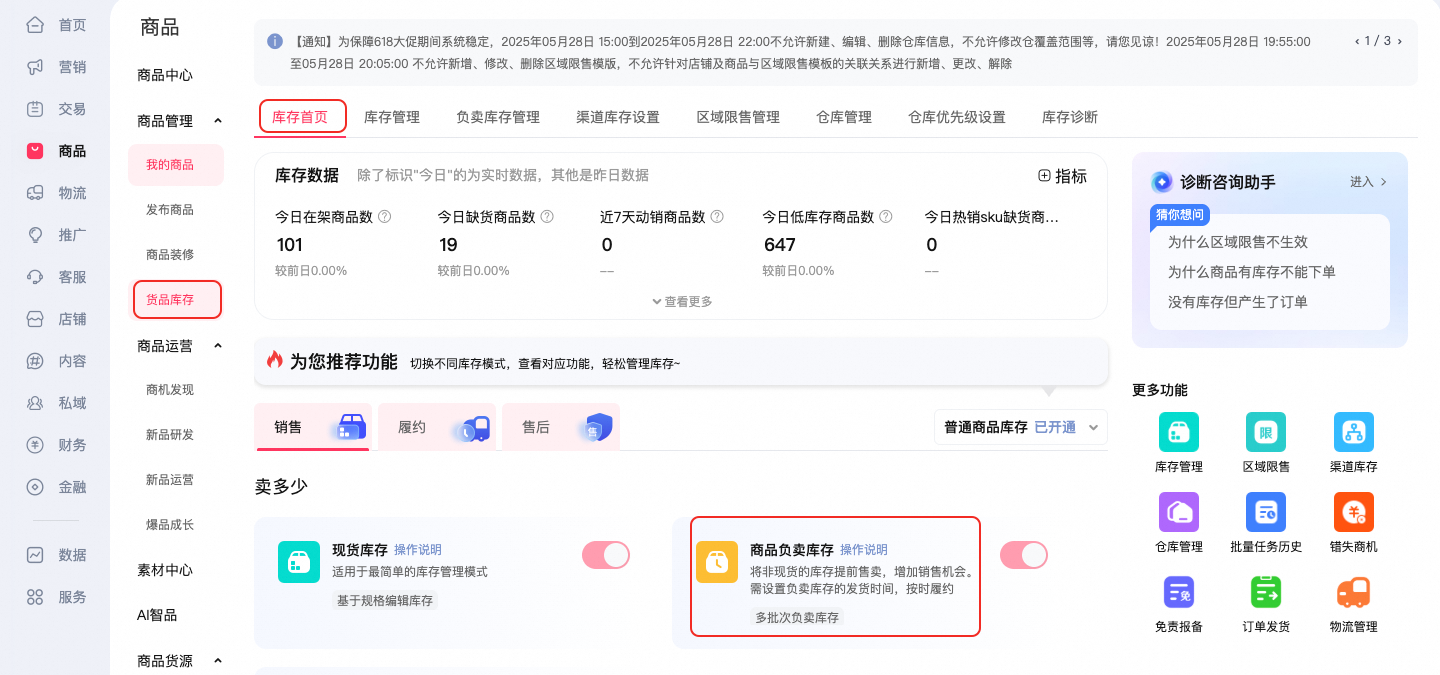The width and height of the screenshot is (1440, 675).
Task: Select the 履约 mode tab
Action: coord(437,427)
